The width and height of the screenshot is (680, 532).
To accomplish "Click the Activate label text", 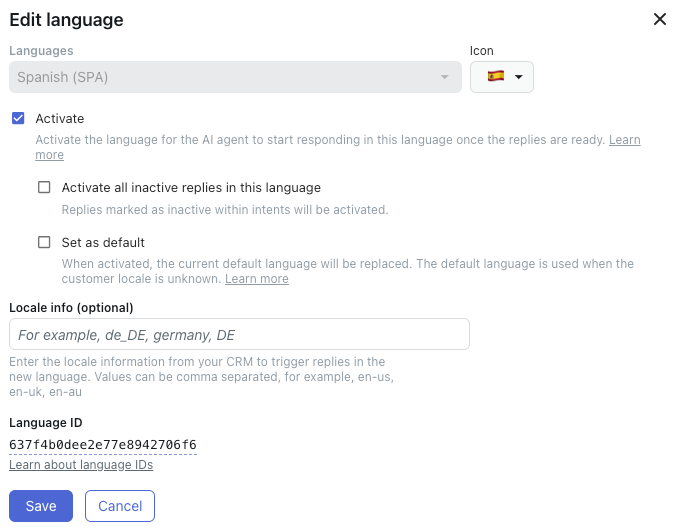I will point(60,118).
